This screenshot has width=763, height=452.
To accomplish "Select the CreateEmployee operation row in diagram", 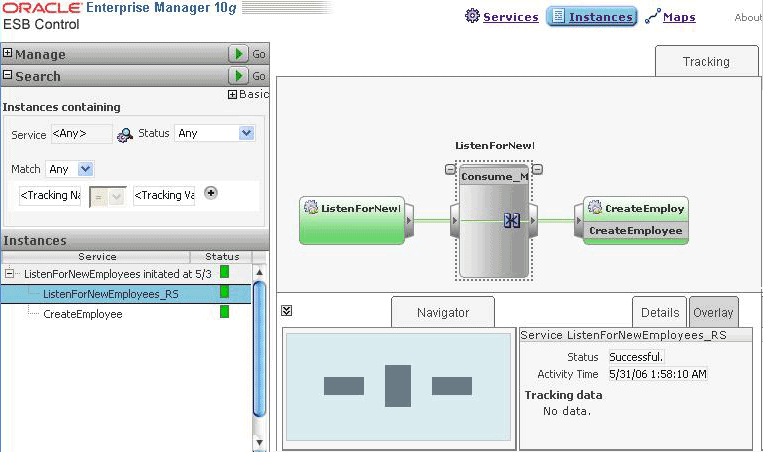I will (x=636, y=231).
